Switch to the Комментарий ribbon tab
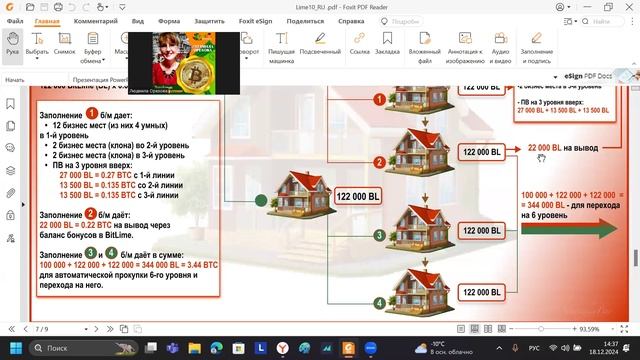Viewport: 640px width, 360px height. point(96,21)
